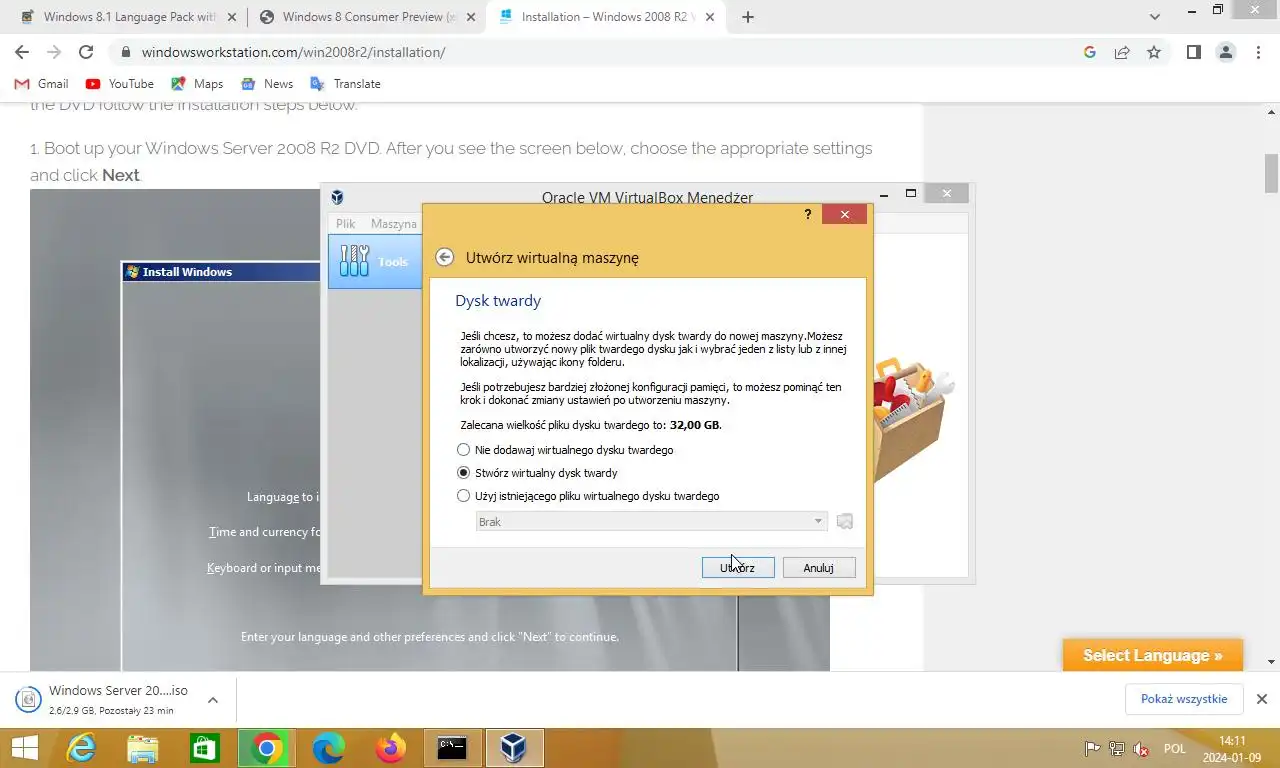Switch to VirtualBox in taskbar
The width and height of the screenshot is (1280, 768).
[x=515, y=748]
